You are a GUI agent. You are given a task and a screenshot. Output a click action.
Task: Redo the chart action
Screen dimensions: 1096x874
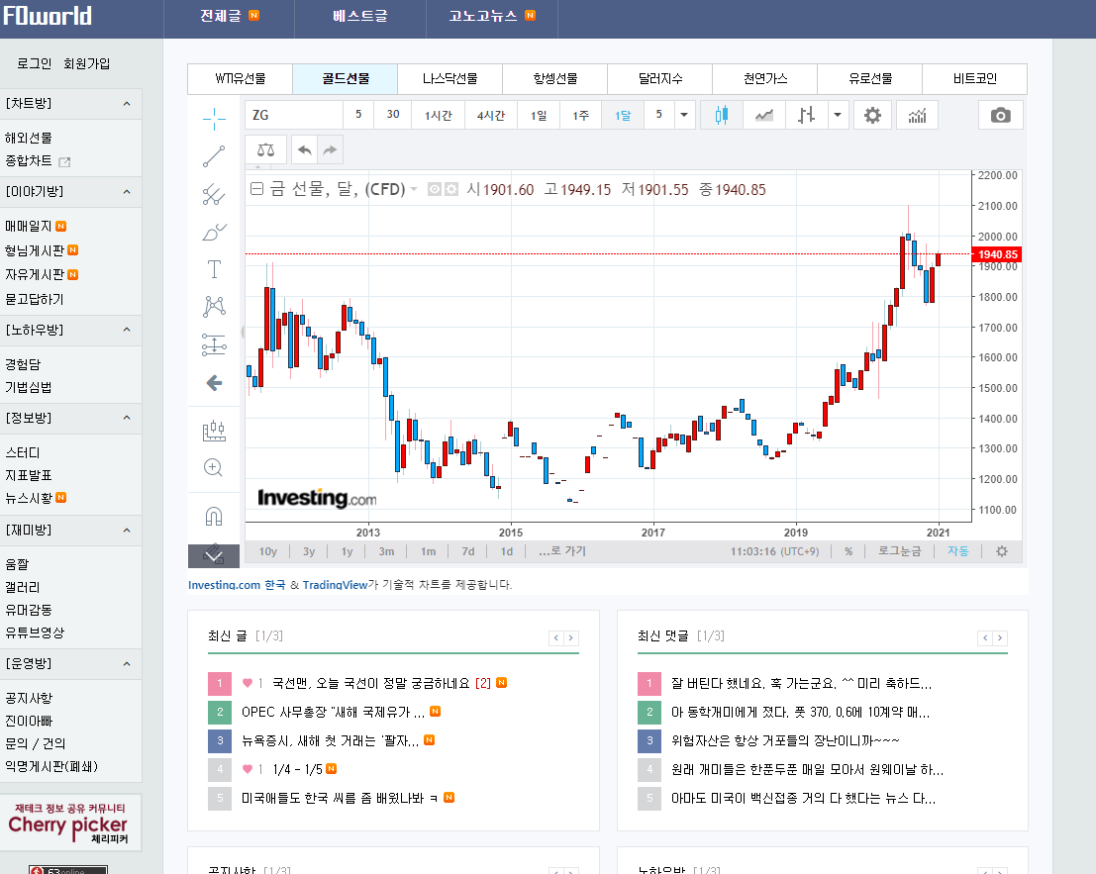(330, 150)
